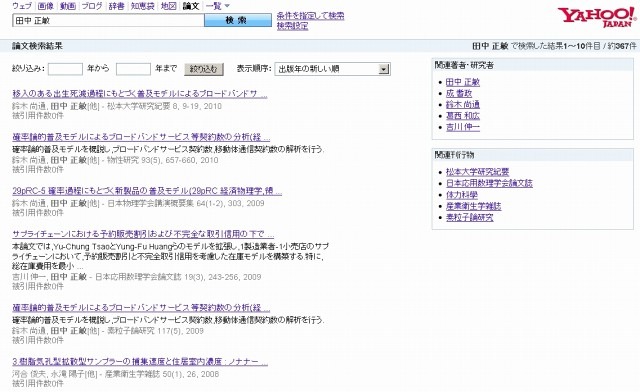Click the 論文検索結果 heading text
Screen dimensions: 640x392
click(38, 46)
